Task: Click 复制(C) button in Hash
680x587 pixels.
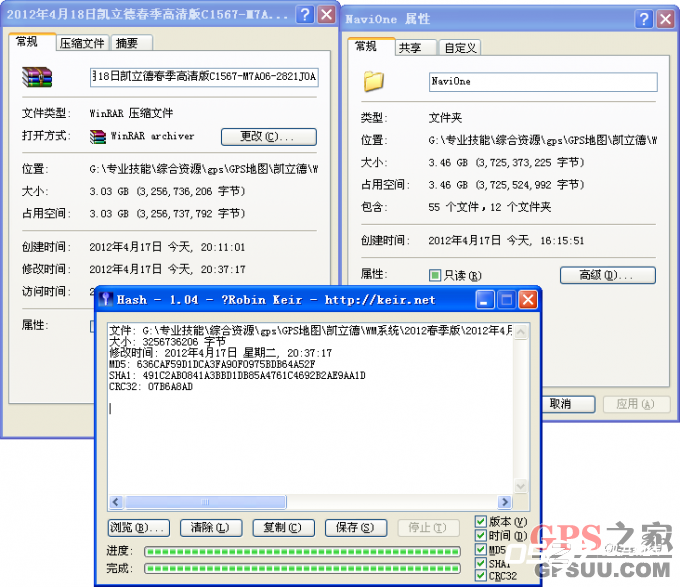Action: click(x=283, y=528)
